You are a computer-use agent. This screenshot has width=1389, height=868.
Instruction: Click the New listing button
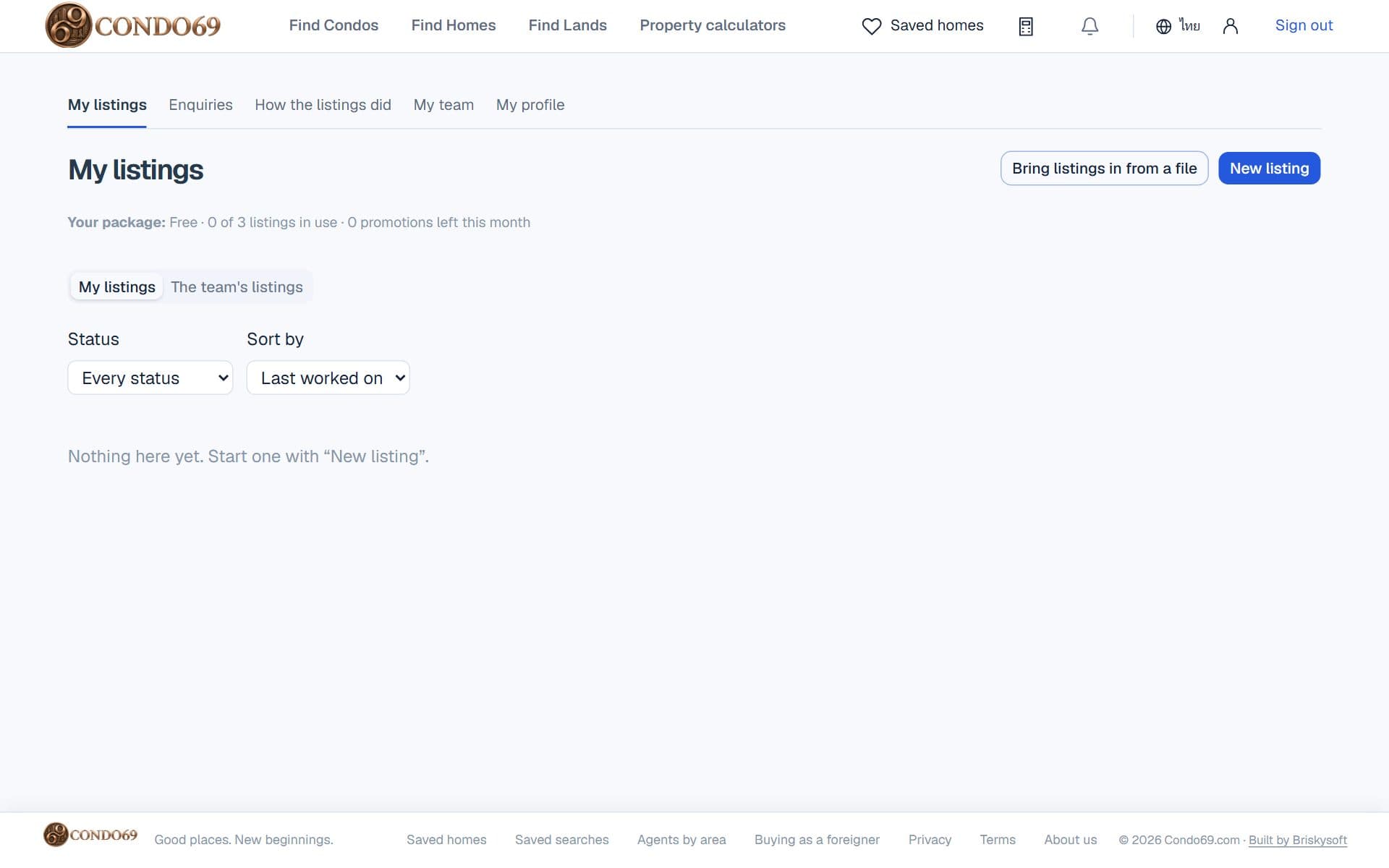coord(1269,169)
